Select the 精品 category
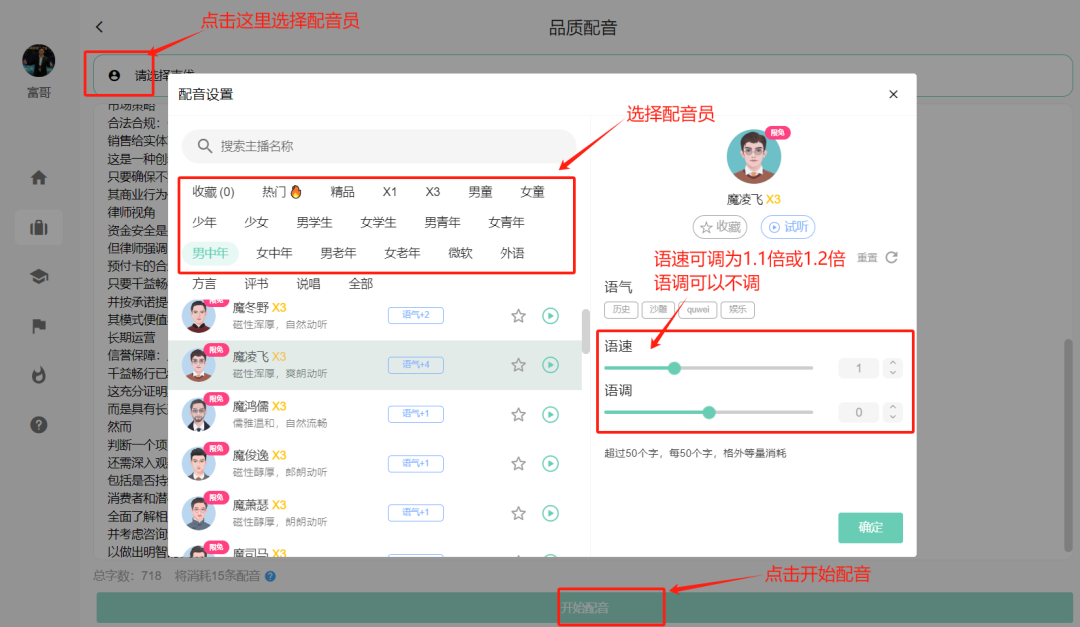This screenshot has width=1080, height=627. pyautogui.click(x=342, y=192)
